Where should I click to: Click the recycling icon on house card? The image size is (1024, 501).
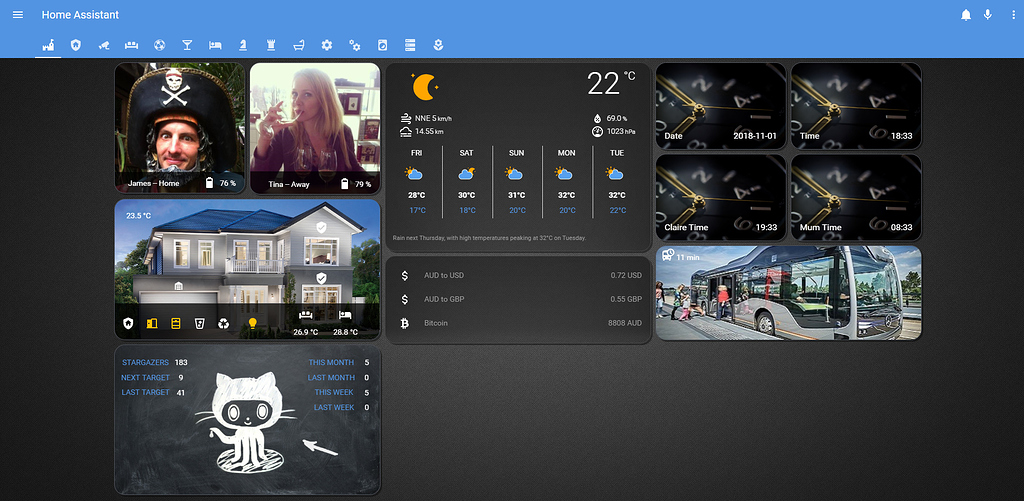224,323
